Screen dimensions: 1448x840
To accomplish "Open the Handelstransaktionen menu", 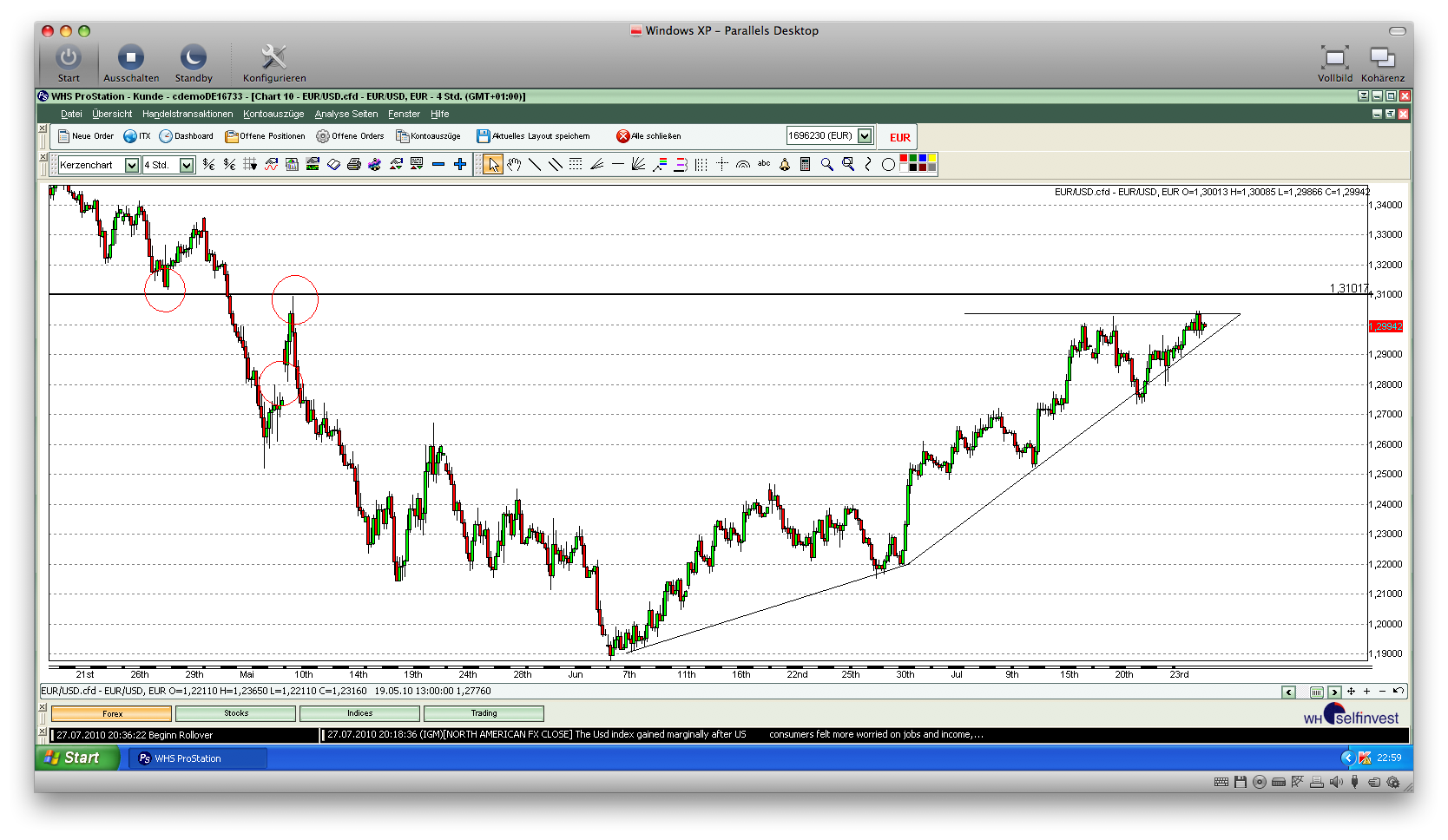I will pos(188,114).
